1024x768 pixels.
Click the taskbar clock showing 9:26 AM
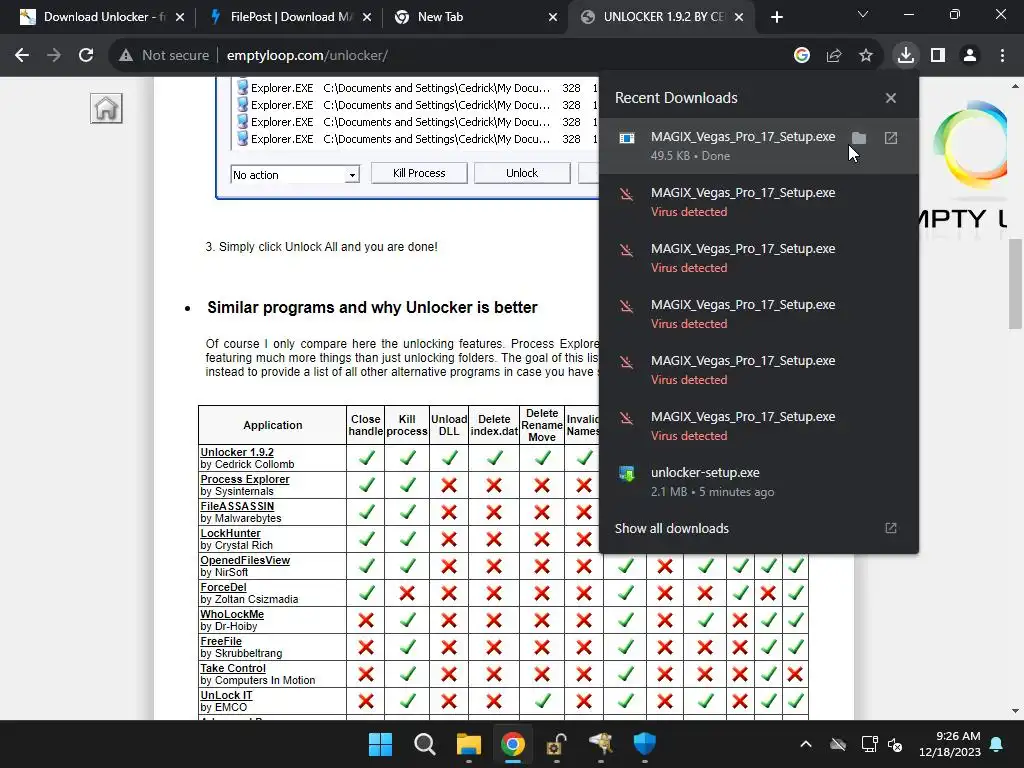point(950,744)
